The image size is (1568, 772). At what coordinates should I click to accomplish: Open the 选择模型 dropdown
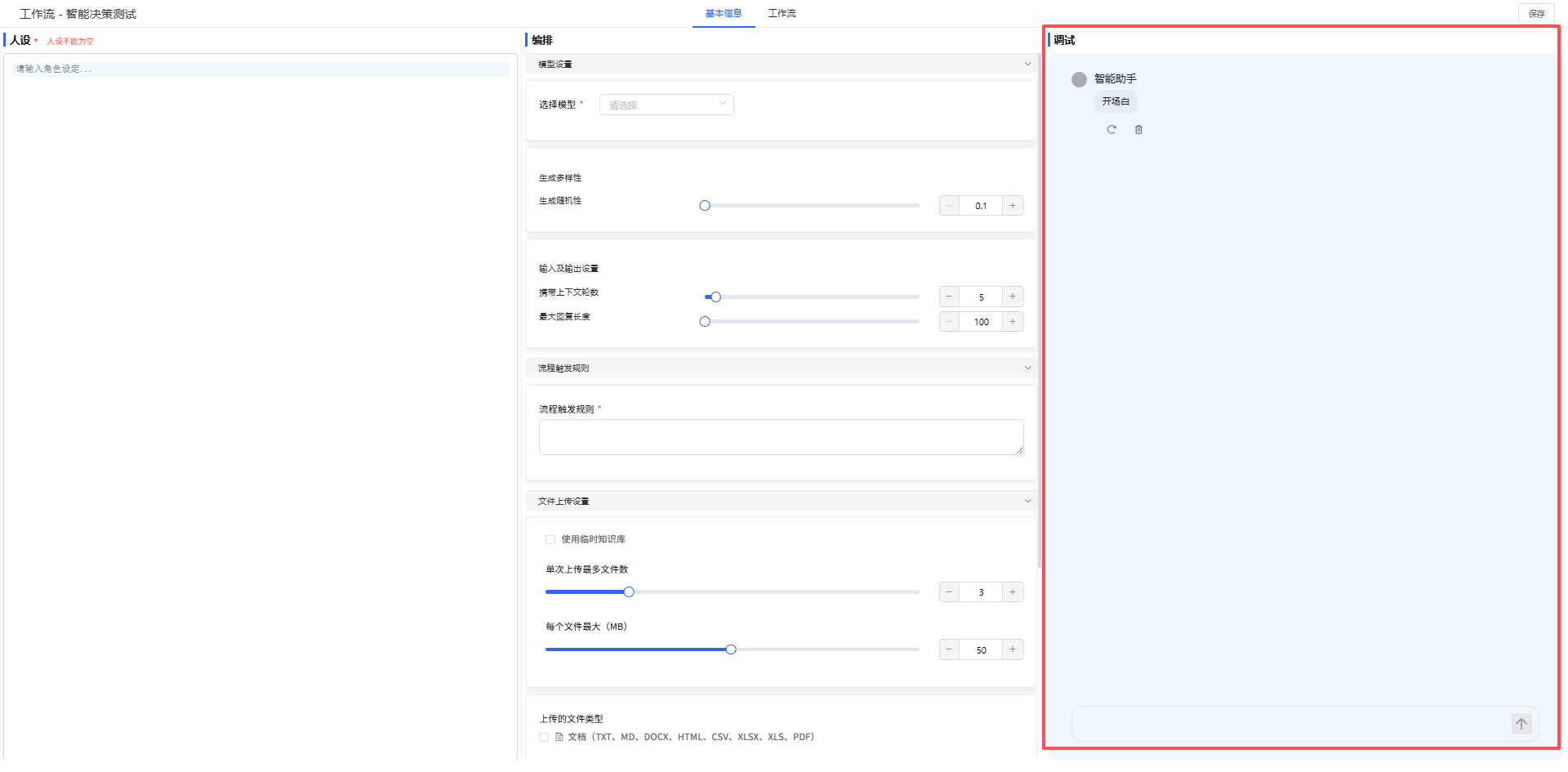tap(666, 105)
